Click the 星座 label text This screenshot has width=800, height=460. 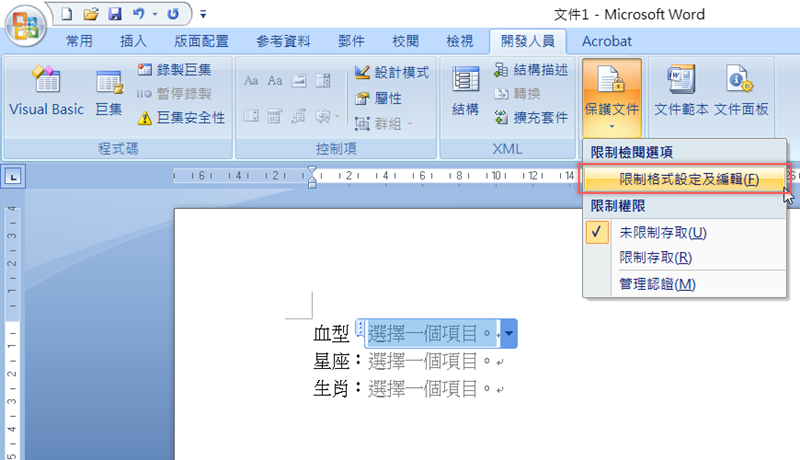(x=331, y=361)
